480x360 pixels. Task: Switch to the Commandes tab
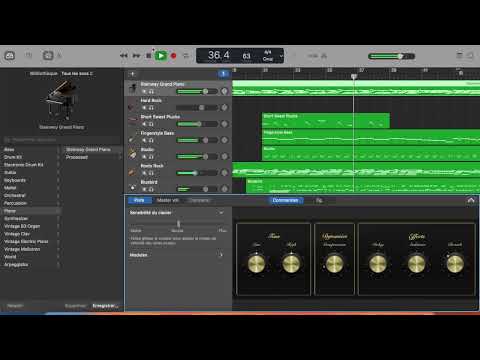click(x=286, y=200)
